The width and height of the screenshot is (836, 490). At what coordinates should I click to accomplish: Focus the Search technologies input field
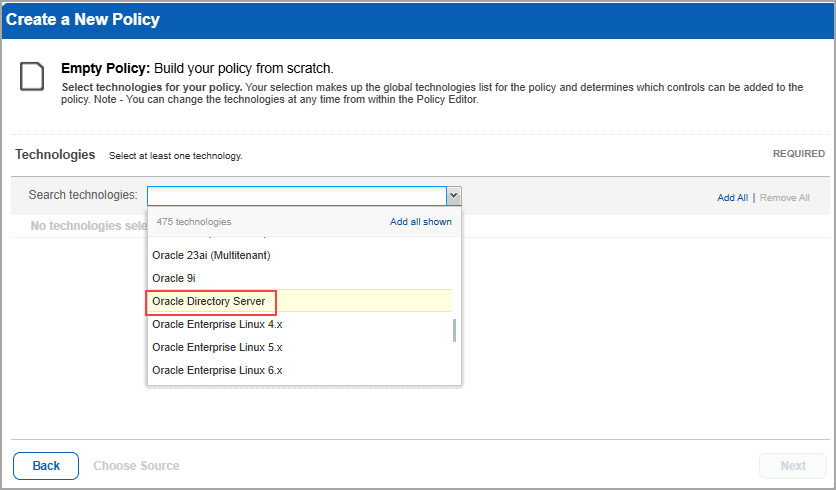click(x=297, y=196)
